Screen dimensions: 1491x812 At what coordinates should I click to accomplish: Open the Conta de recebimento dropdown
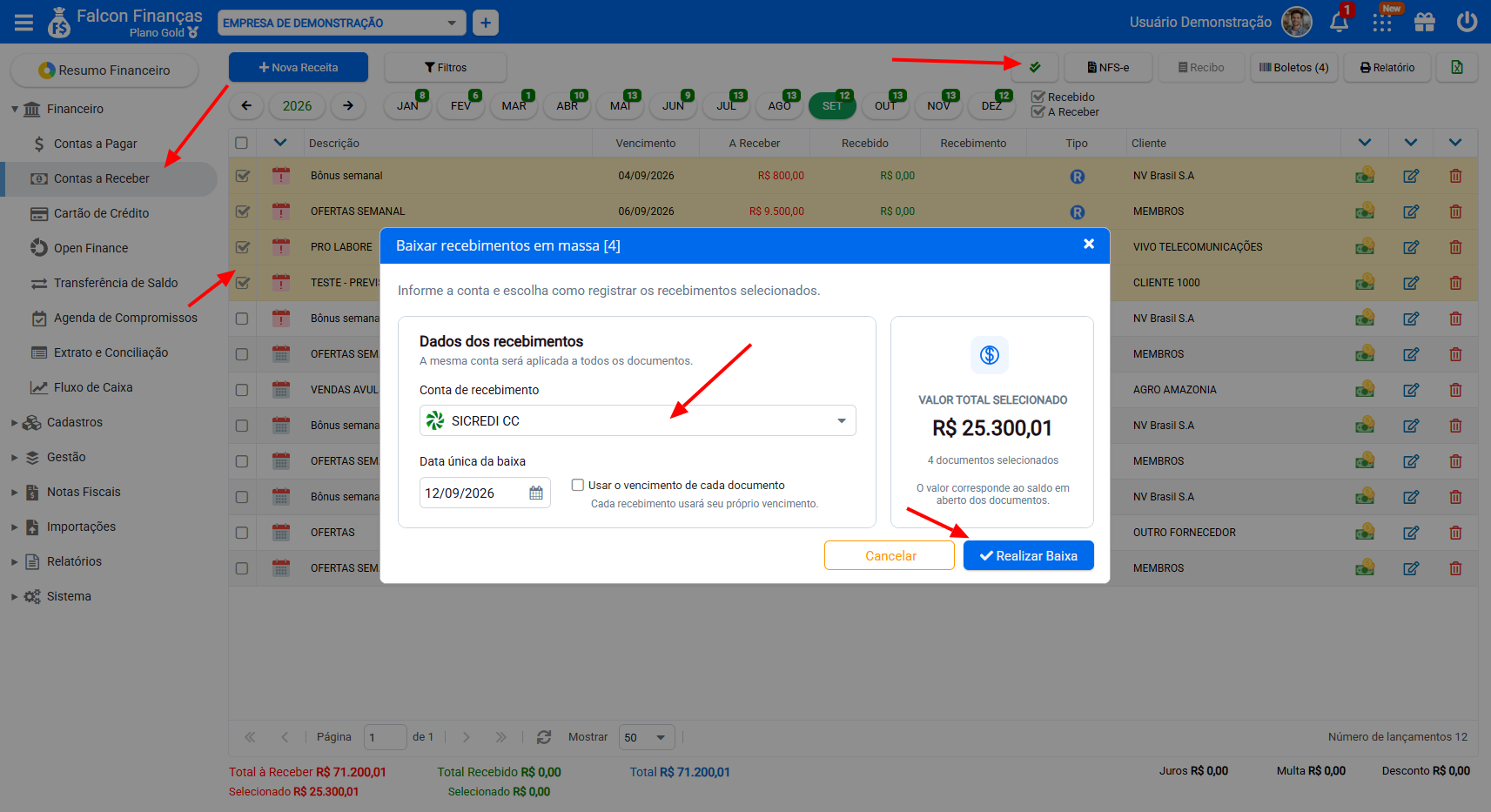pos(637,420)
